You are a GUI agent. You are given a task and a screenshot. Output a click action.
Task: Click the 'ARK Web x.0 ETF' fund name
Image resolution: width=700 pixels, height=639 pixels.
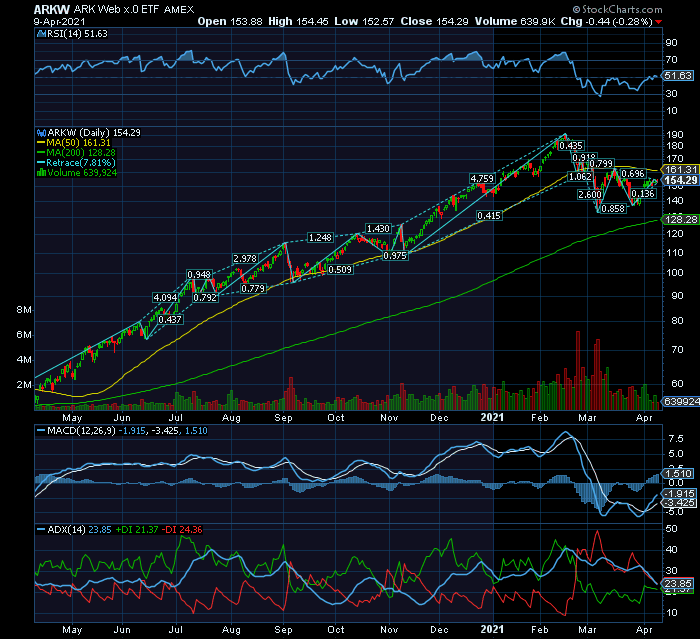(116, 9)
